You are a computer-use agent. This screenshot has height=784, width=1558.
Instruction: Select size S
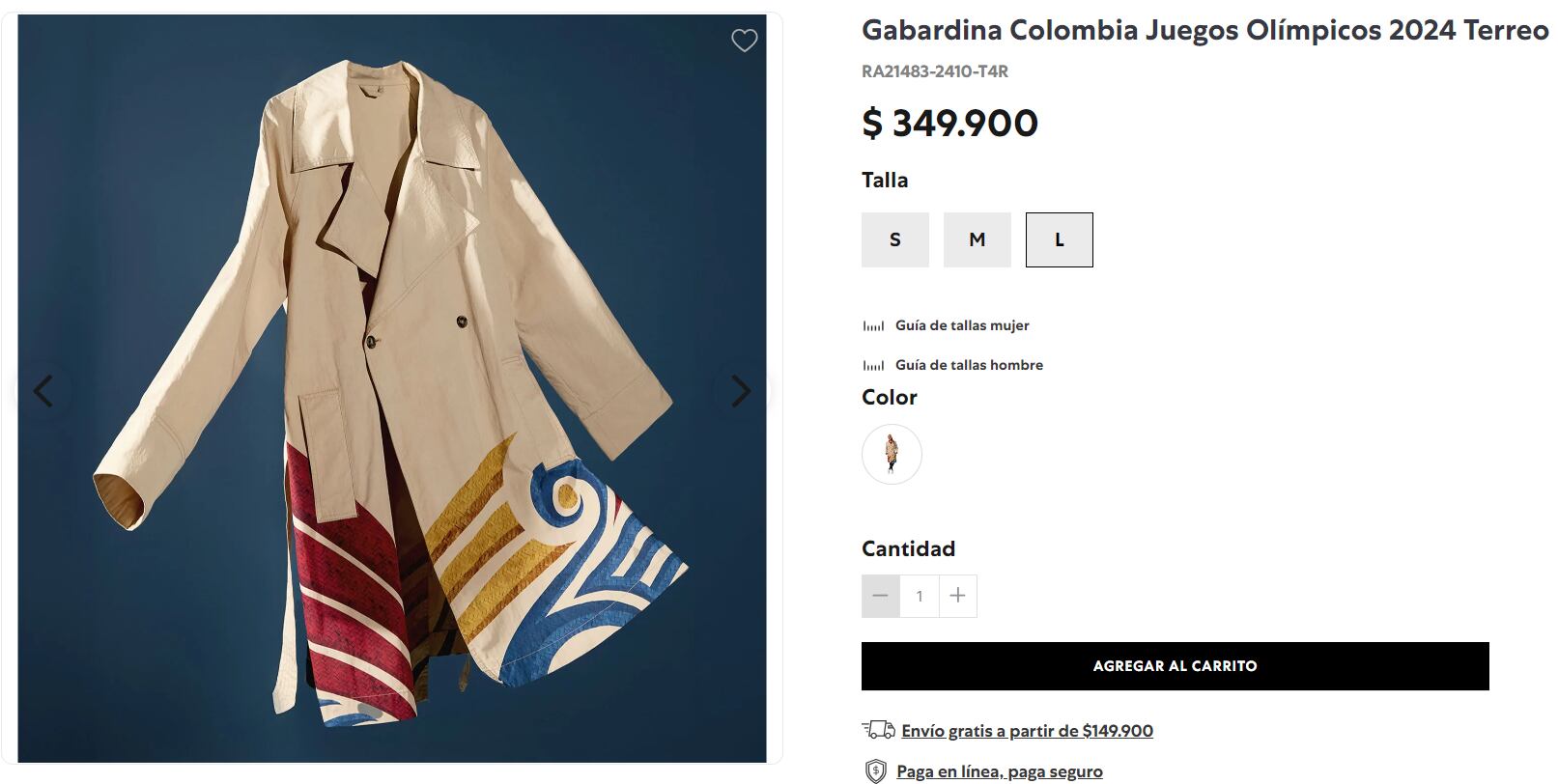[x=895, y=239]
